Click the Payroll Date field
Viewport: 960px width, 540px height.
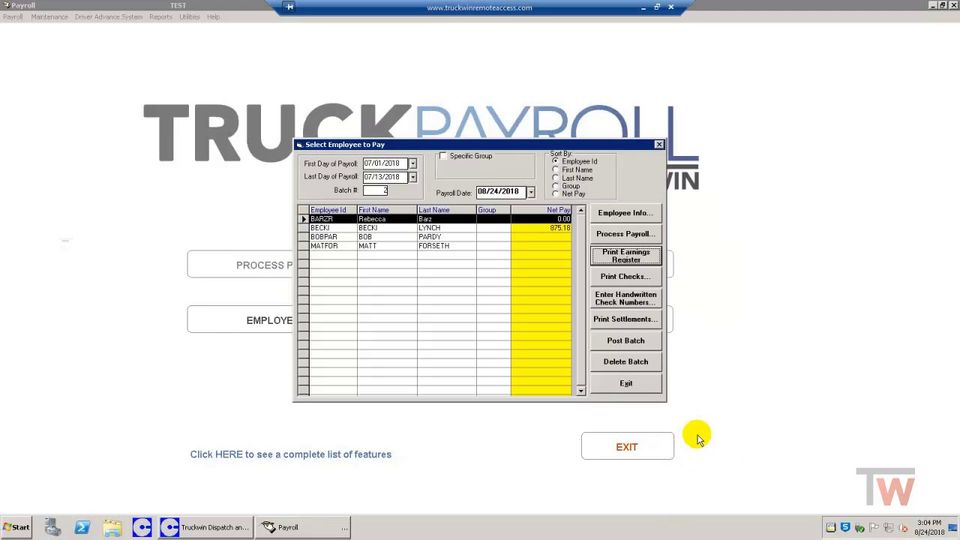[x=501, y=192]
